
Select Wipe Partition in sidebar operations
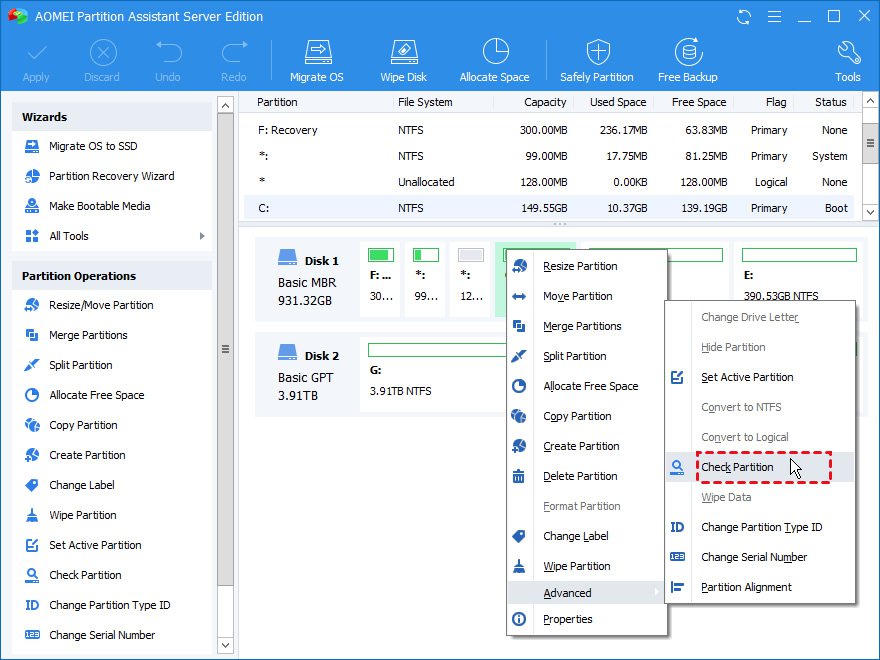71,515
